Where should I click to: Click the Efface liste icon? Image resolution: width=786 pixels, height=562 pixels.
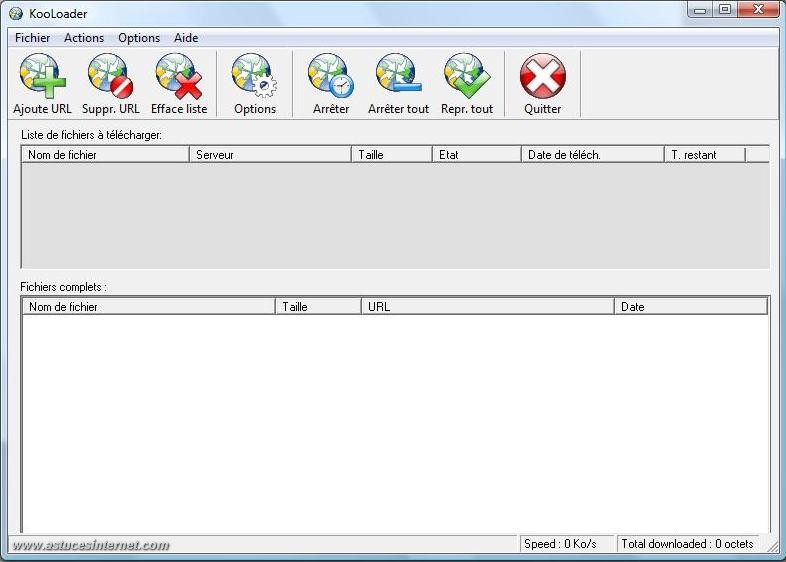point(179,76)
